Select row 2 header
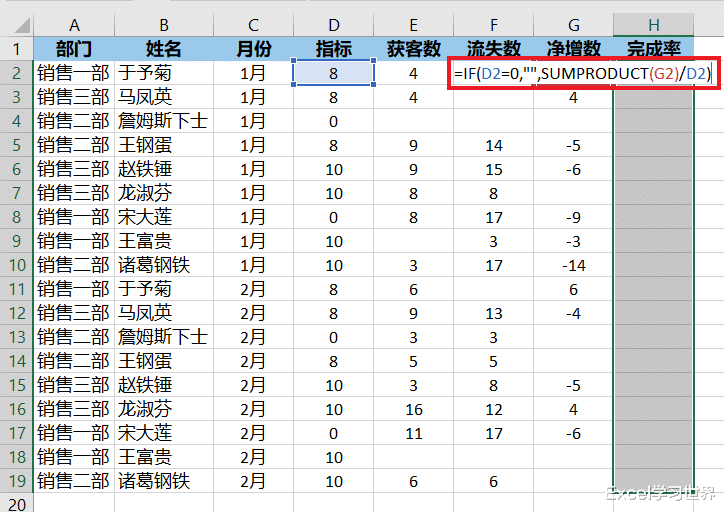This screenshot has height=512, width=724. click(x=17, y=73)
